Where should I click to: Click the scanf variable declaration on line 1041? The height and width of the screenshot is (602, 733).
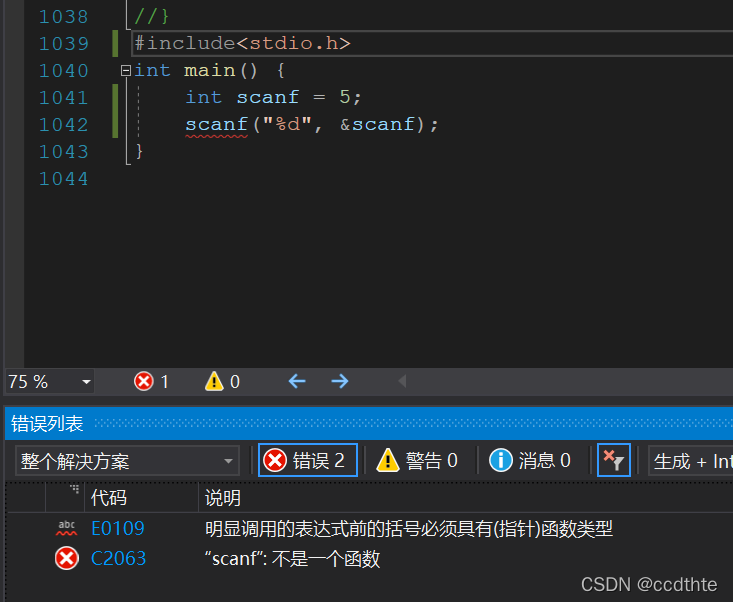[x=267, y=97]
